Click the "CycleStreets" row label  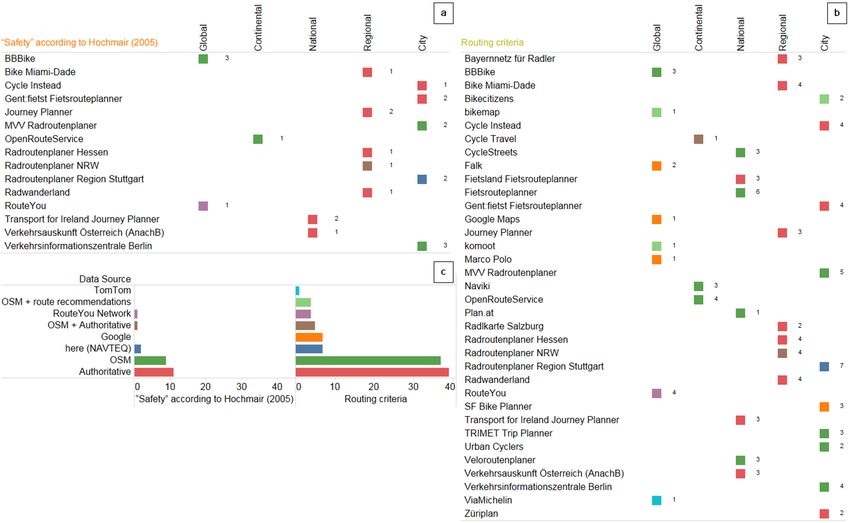[491, 152]
